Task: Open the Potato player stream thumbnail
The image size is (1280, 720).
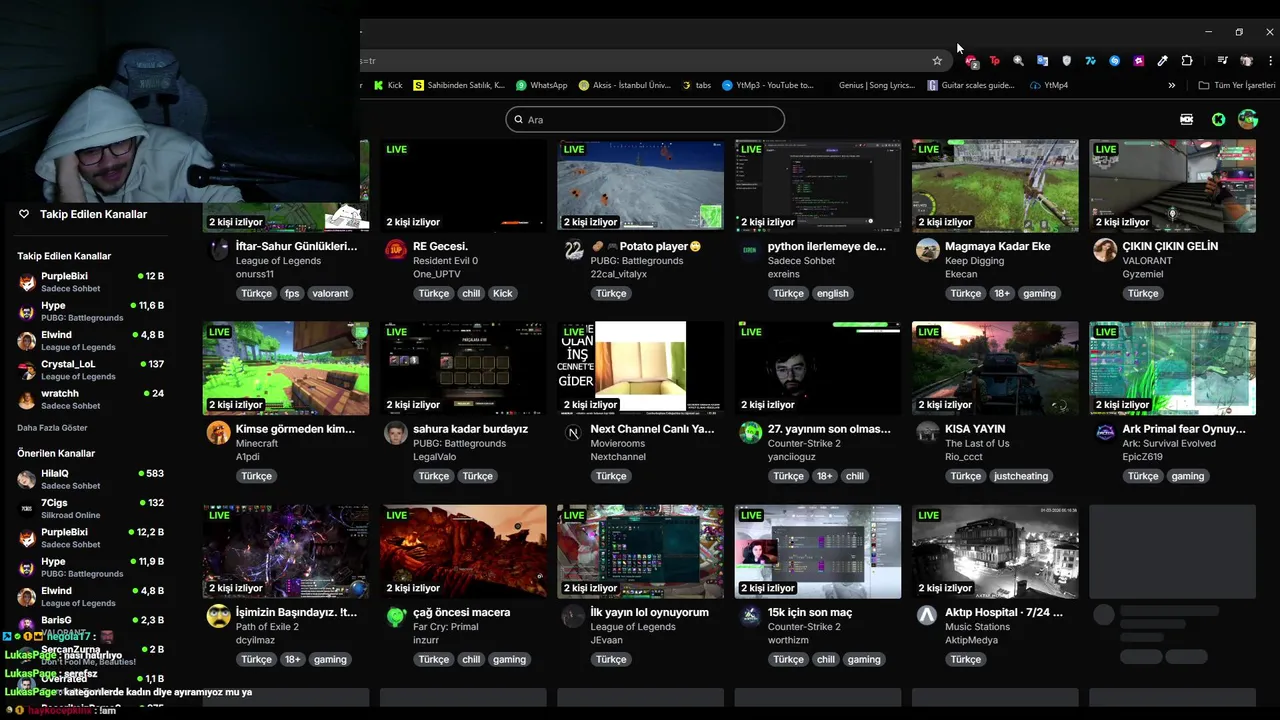Action: click(640, 186)
